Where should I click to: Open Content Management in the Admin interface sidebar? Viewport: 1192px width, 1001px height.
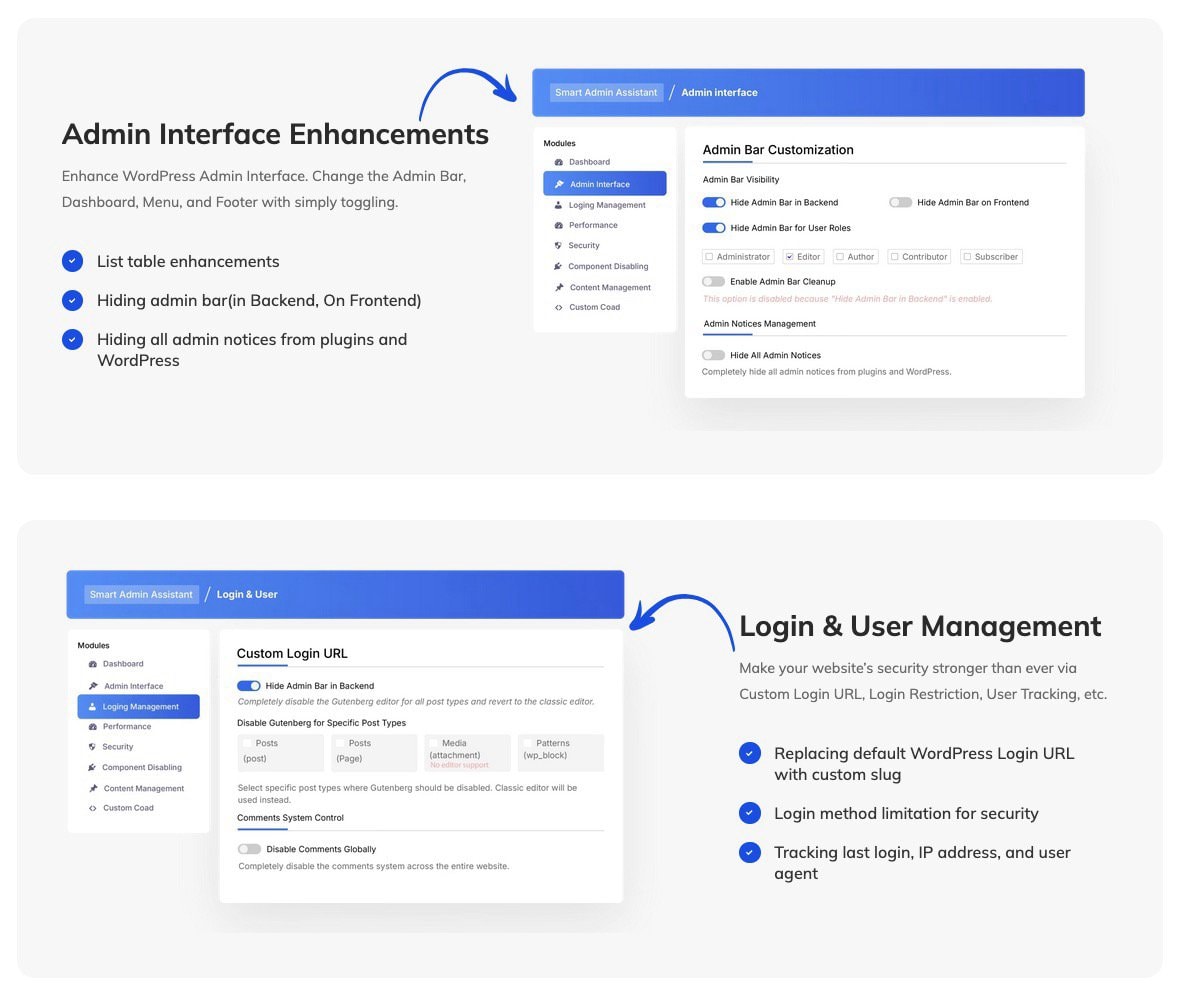pyautogui.click(x=609, y=288)
